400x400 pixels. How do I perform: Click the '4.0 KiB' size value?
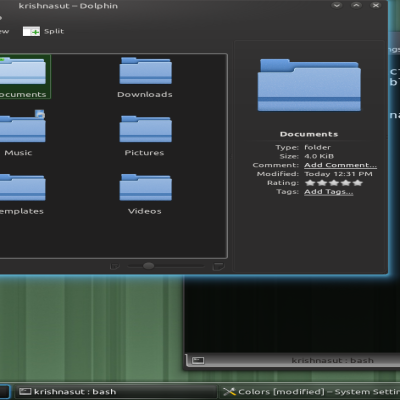coord(319,156)
